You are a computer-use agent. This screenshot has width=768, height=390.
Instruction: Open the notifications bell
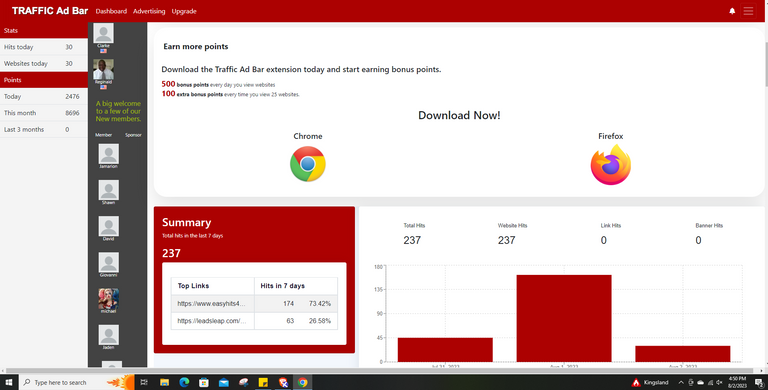(x=732, y=11)
